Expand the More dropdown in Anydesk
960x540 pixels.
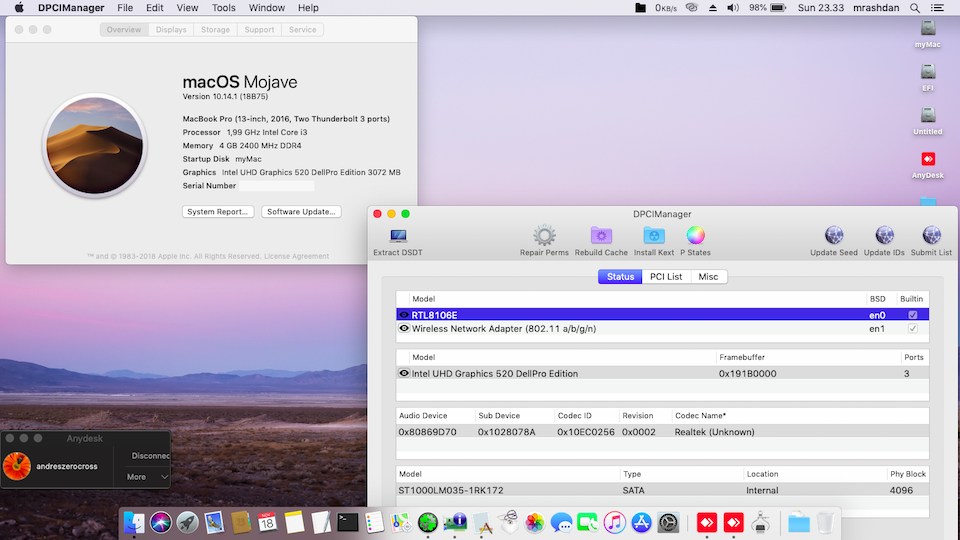pyautogui.click(x=146, y=477)
